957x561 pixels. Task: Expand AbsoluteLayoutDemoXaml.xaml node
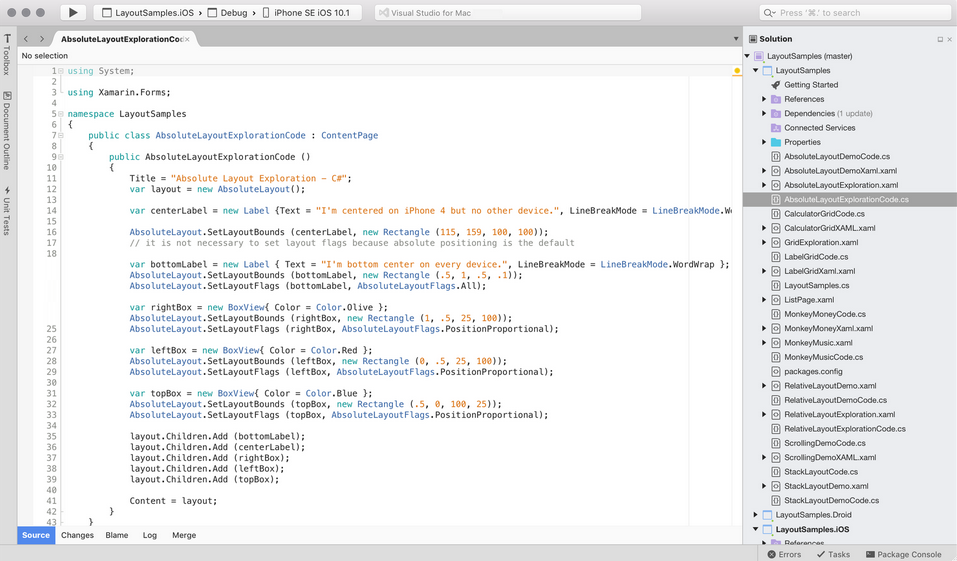pyautogui.click(x=764, y=171)
